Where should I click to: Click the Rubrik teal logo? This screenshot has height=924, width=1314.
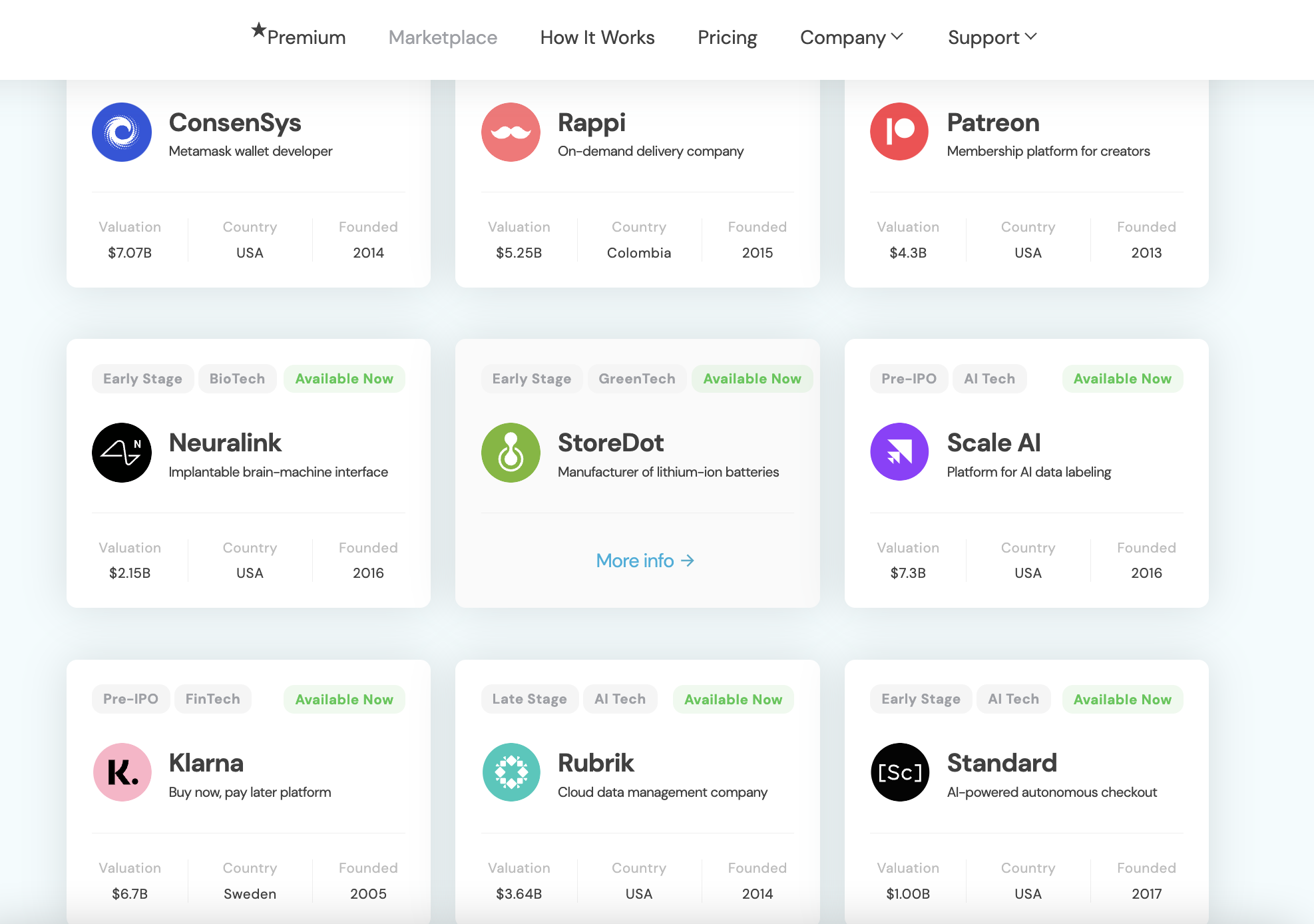point(511,772)
